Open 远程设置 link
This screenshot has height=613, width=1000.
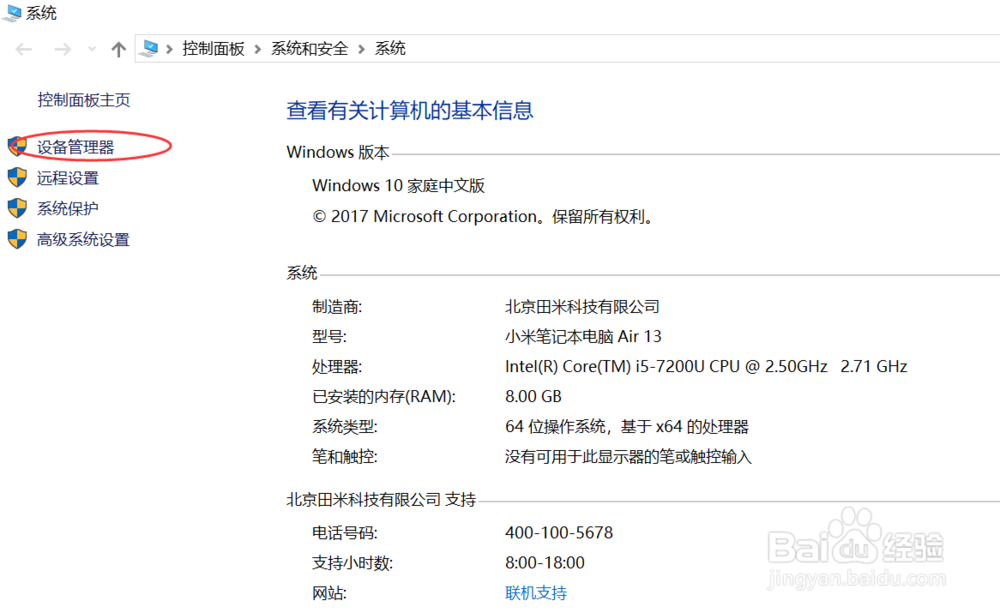click(x=68, y=178)
